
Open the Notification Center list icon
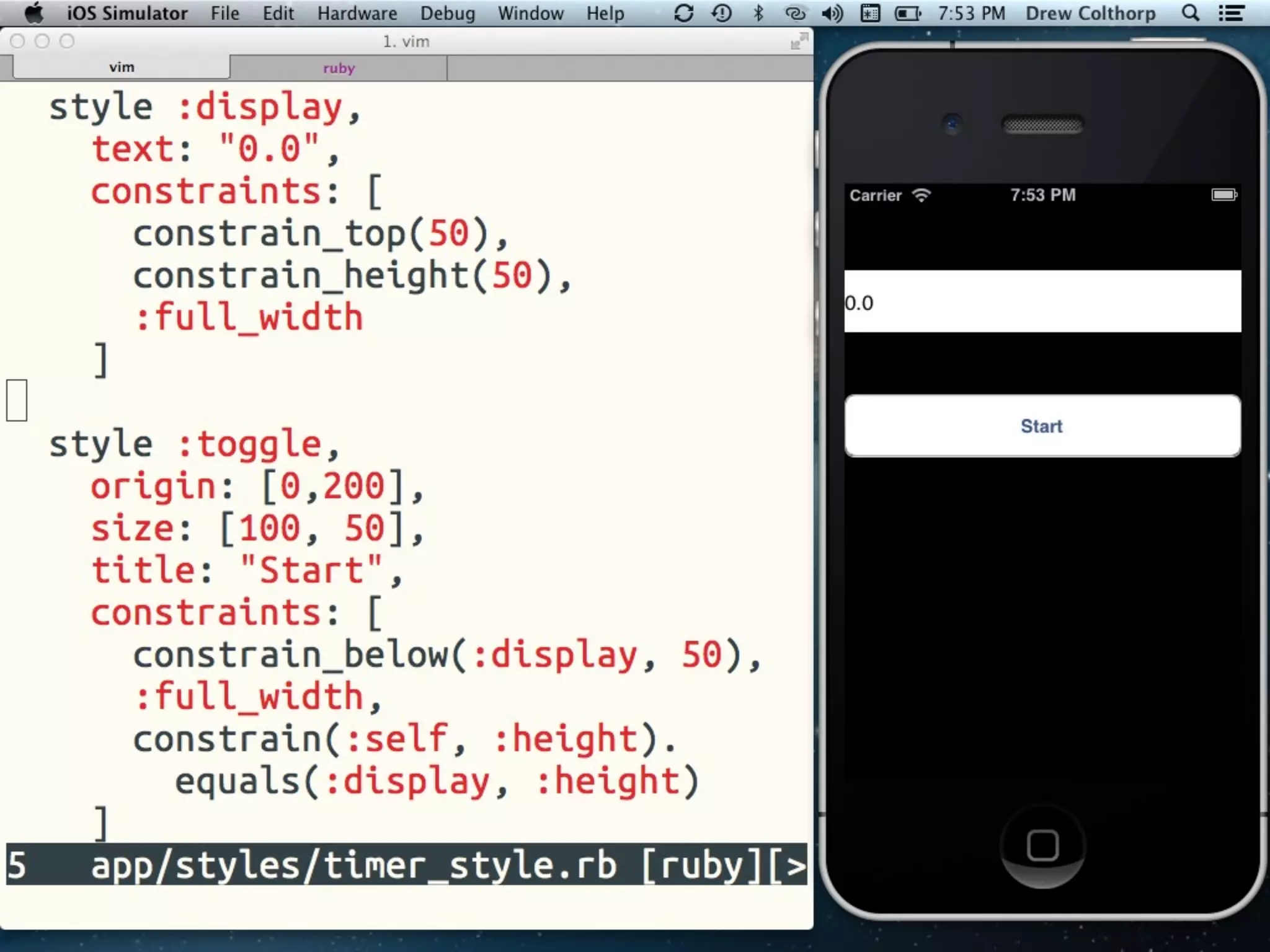coord(1231,13)
